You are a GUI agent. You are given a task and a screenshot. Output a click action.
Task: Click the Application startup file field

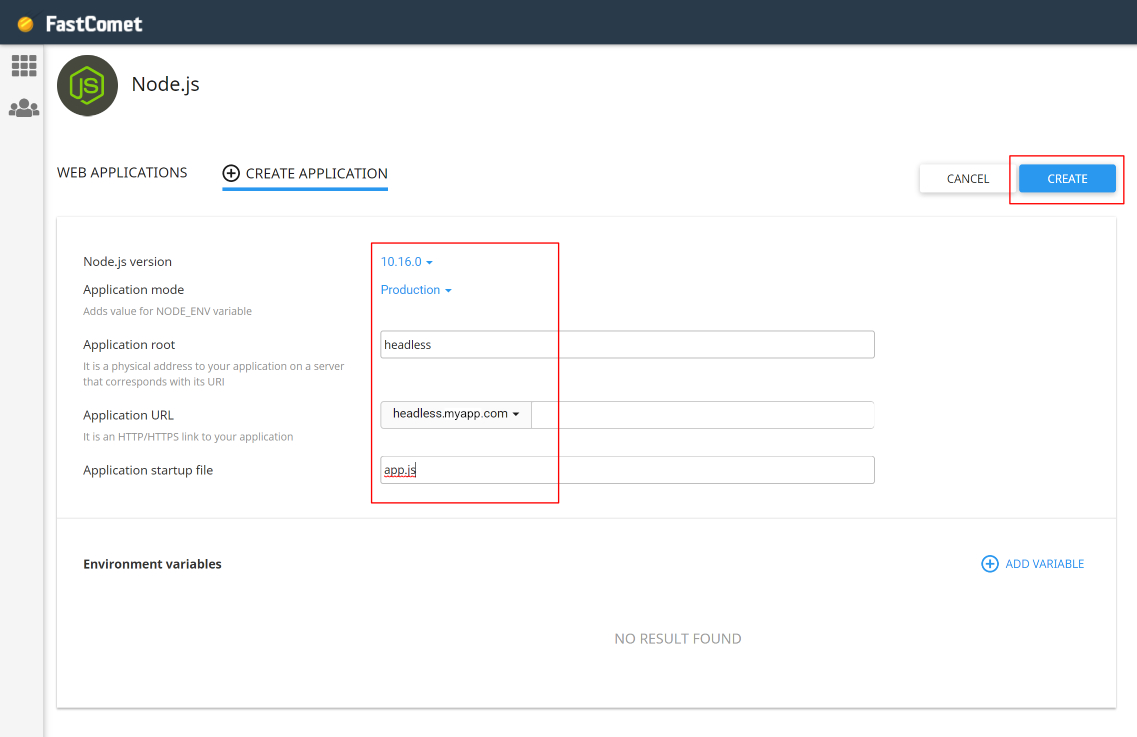coord(627,470)
